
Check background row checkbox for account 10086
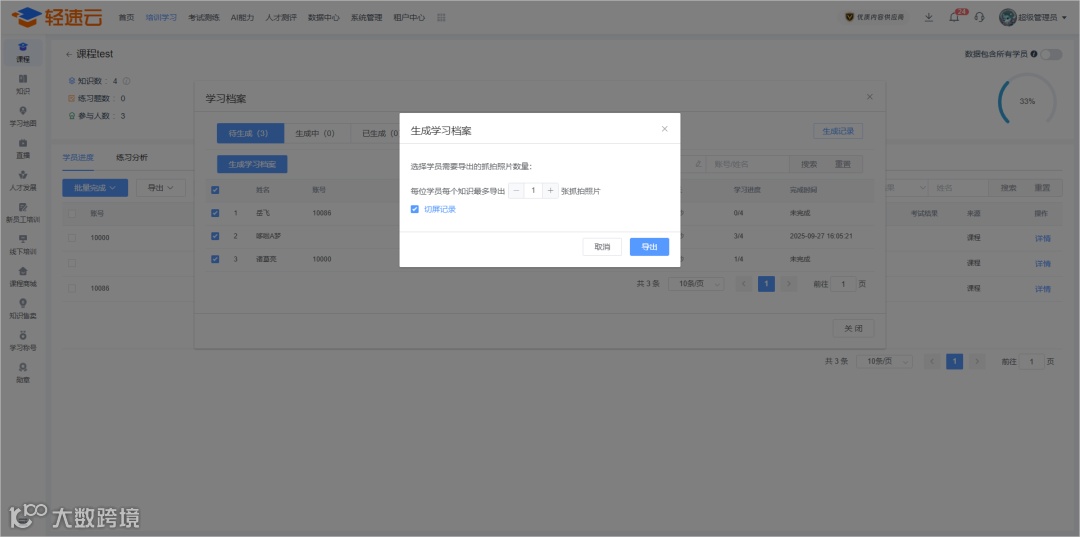[72, 288]
